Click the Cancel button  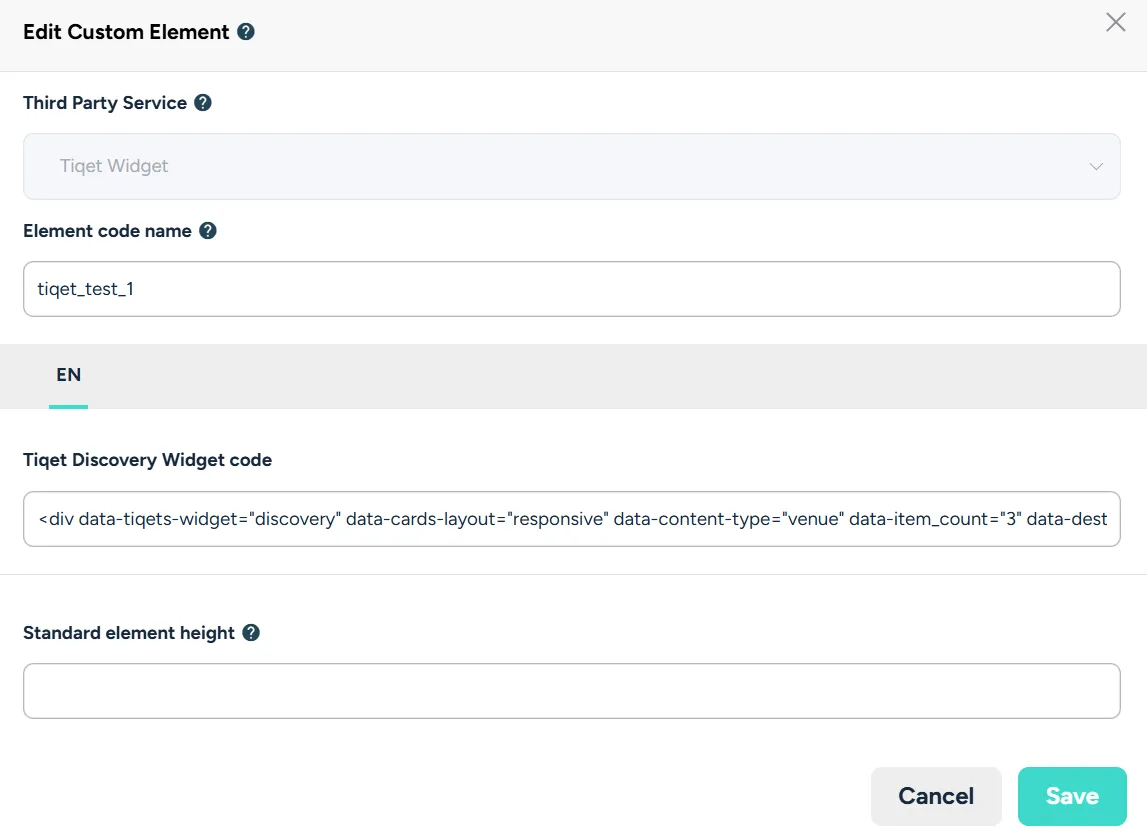click(x=936, y=796)
